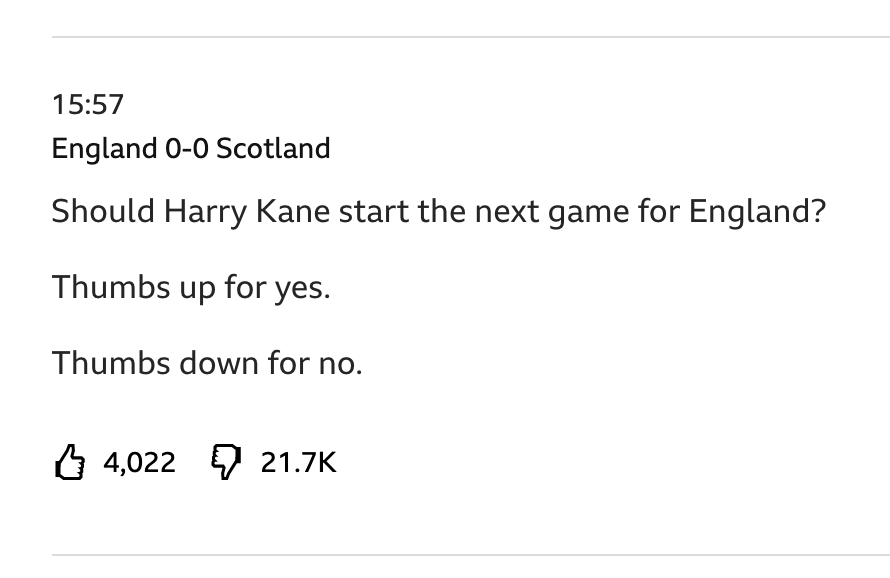Click the 15:57 timestamp

(87, 103)
